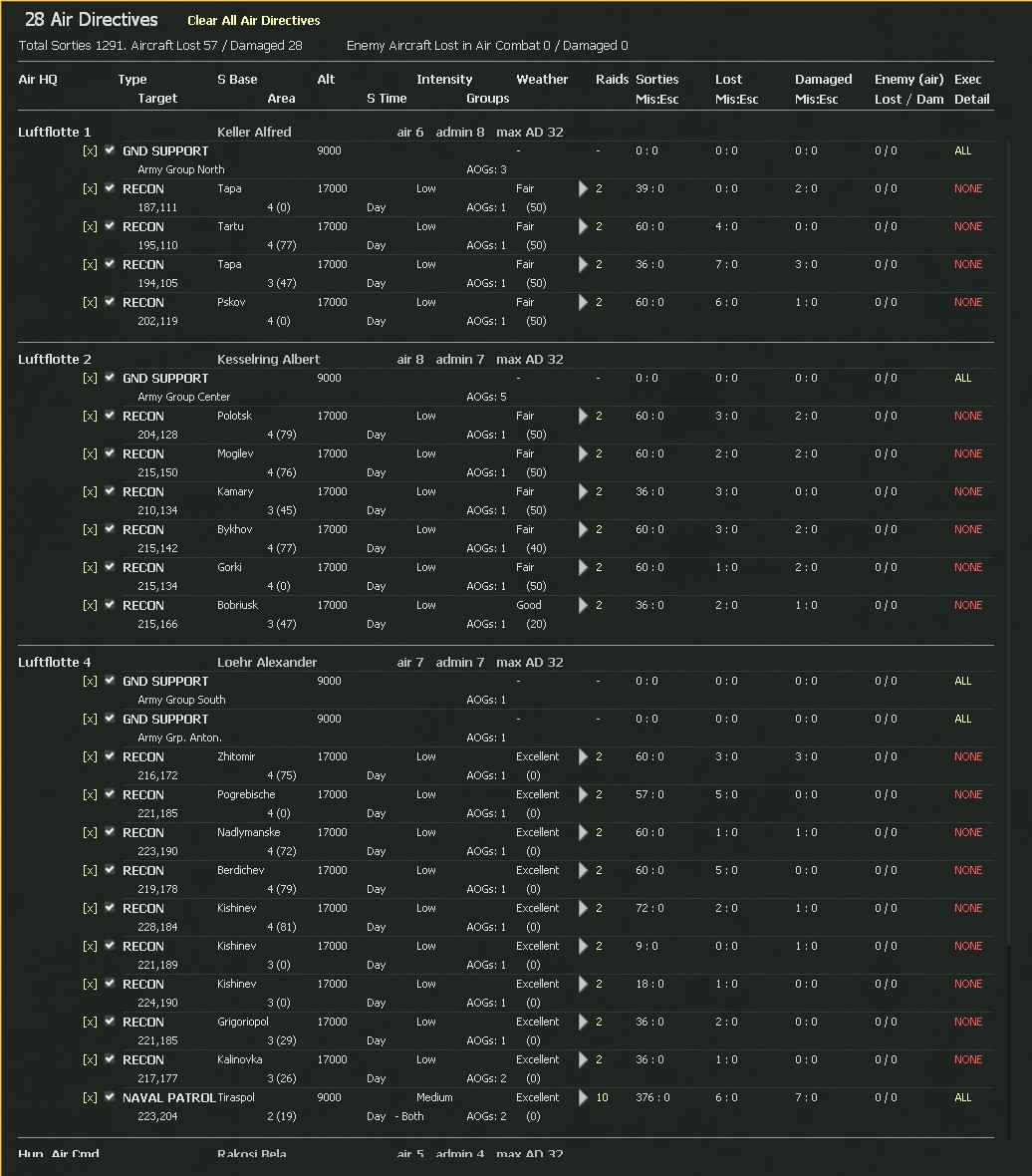This screenshot has width=1032, height=1176.
Task: Delete the Tartu RECON directive with [x]
Action: click(90, 227)
